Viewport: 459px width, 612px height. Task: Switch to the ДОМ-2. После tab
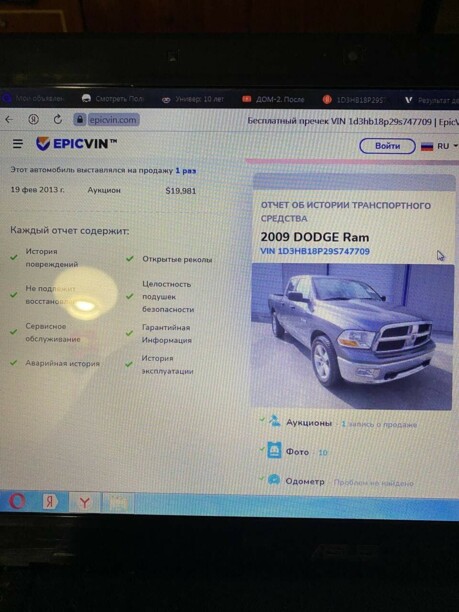pyautogui.click(x=273, y=100)
